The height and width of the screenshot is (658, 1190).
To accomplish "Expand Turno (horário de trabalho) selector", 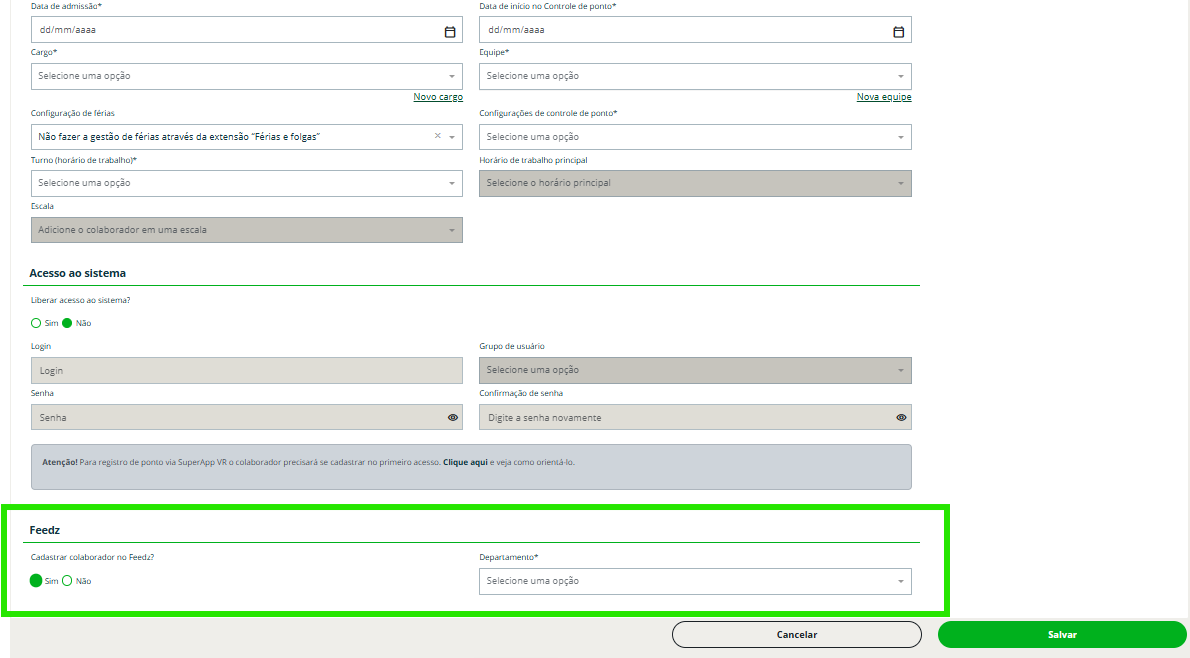I will click(246, 183).
